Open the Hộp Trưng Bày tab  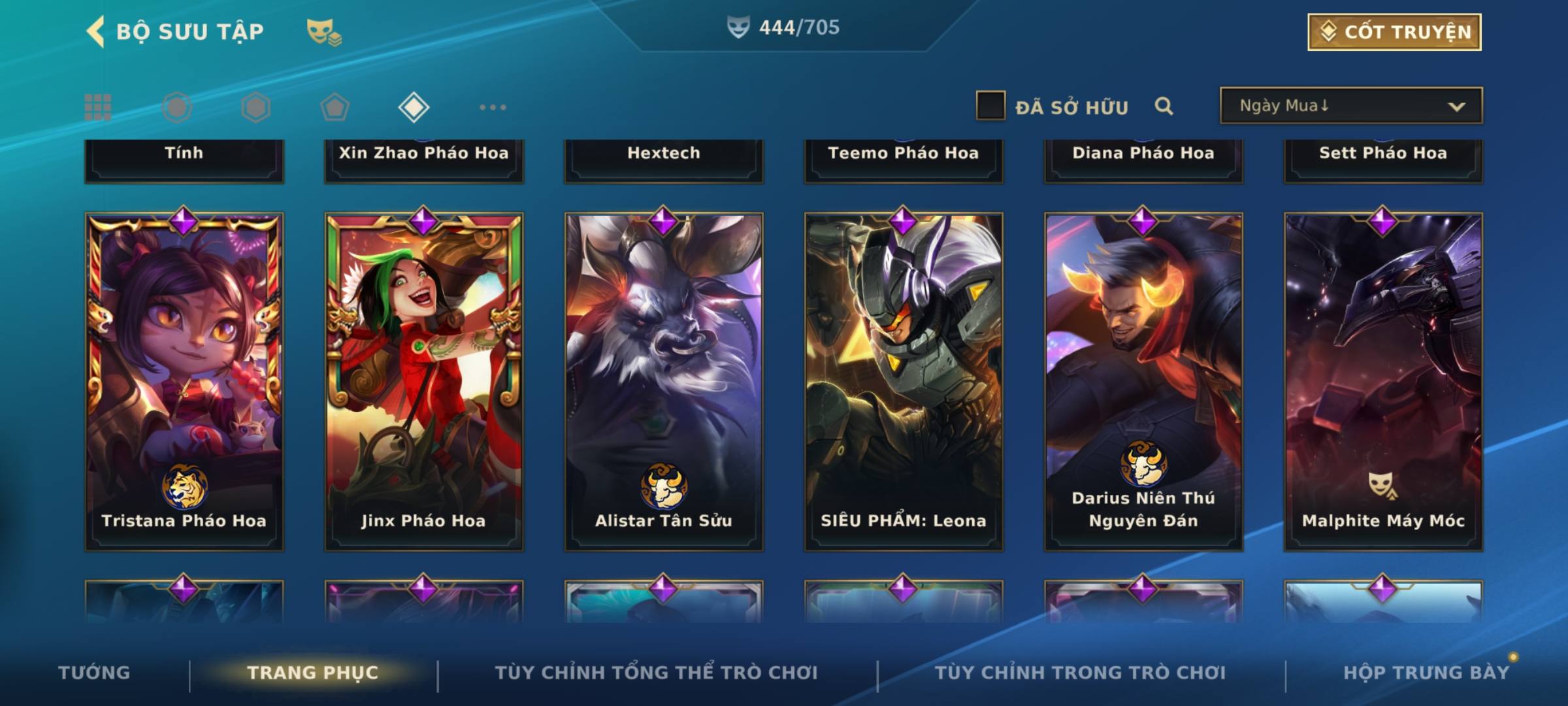click(x=1426, y=673)
